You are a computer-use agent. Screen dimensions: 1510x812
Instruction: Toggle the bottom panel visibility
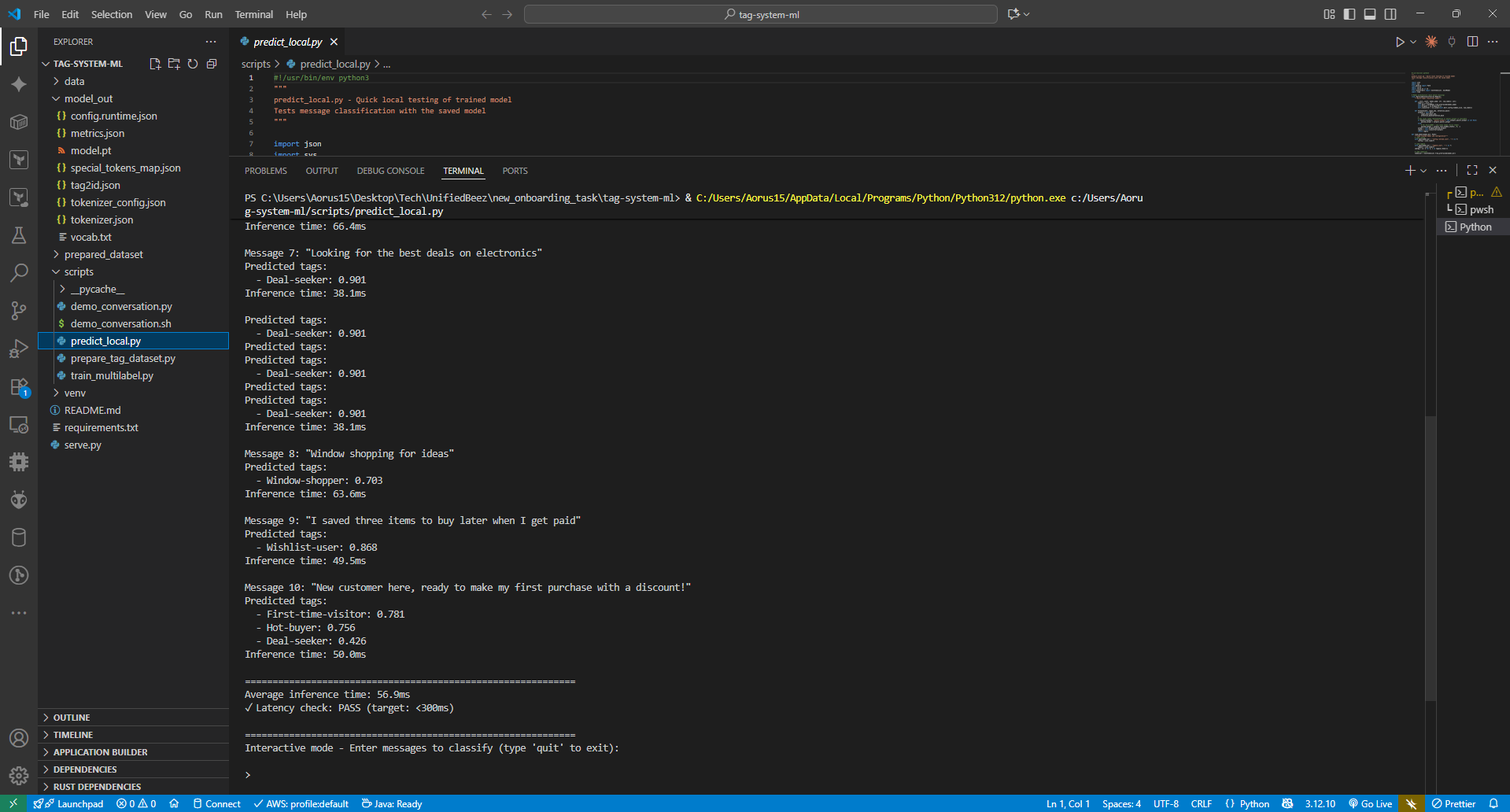(x=1370, y=13)
